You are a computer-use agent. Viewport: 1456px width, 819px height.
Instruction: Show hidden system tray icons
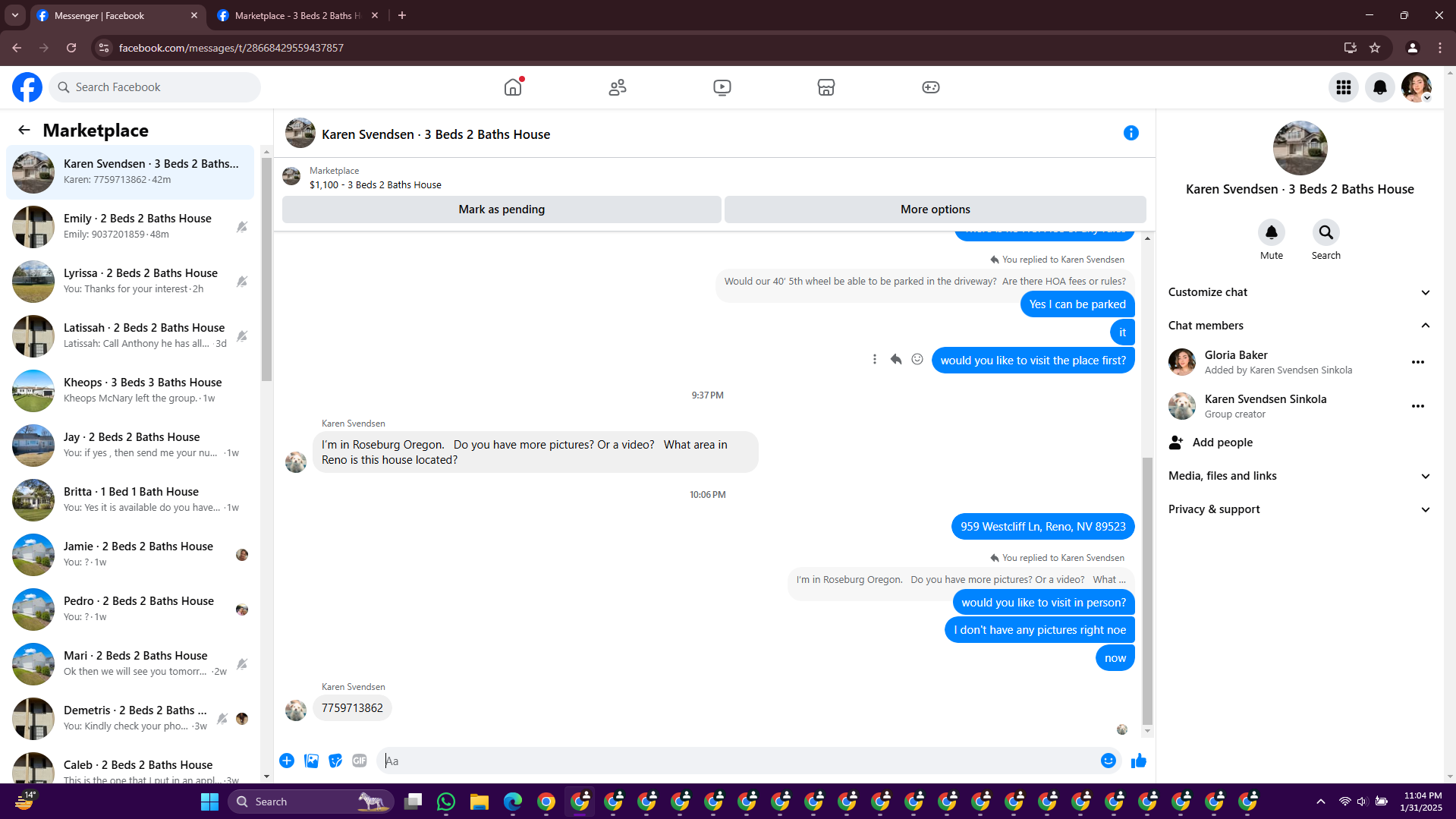click(1321, 802)
